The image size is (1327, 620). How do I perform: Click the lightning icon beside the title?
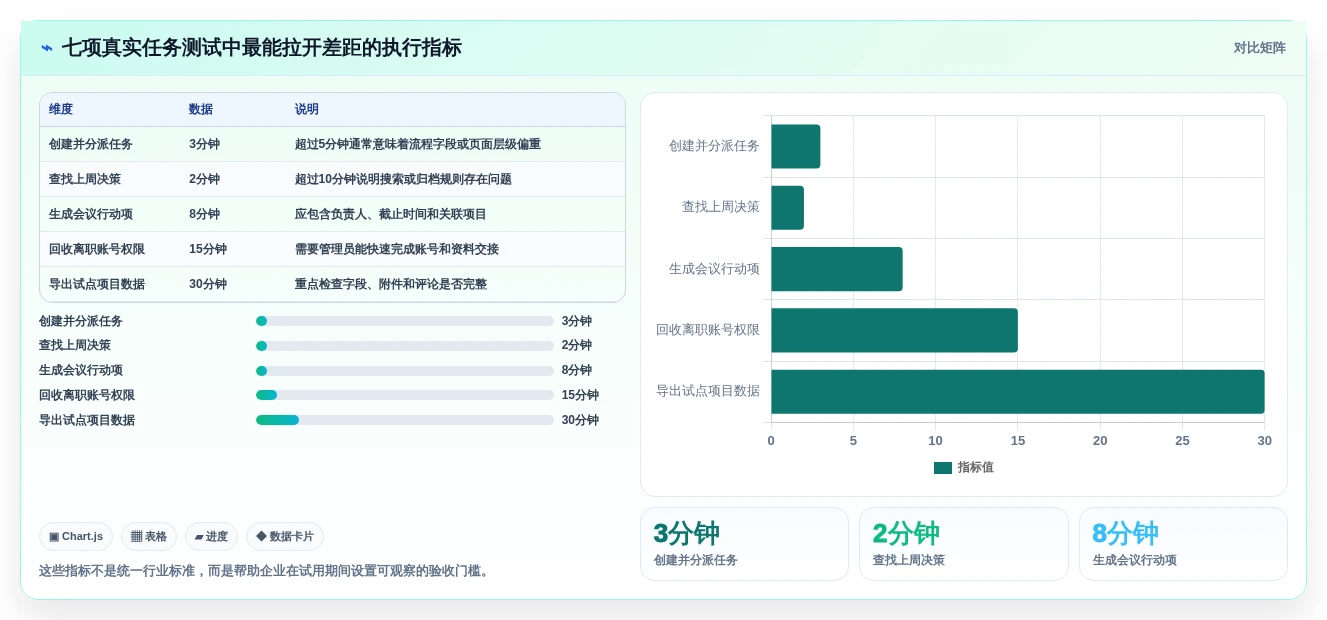[47, 48]
